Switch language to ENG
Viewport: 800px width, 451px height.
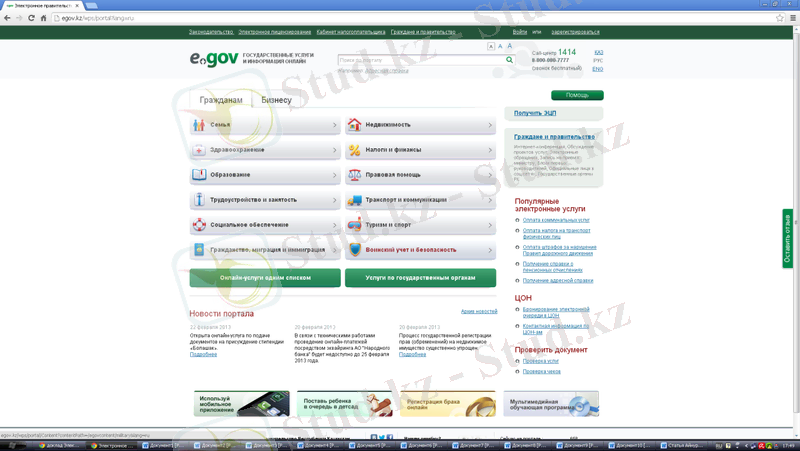click(x=597, y=68)
